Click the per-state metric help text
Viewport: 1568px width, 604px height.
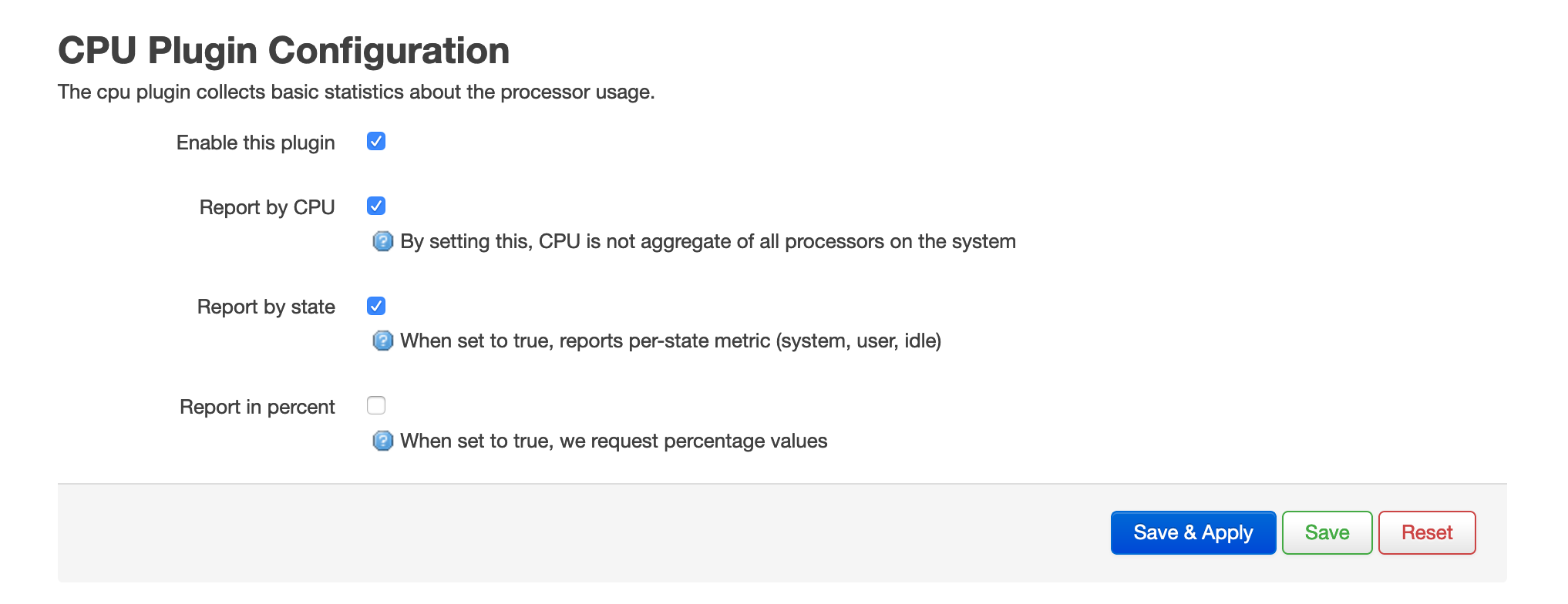click(x=671, y=341)
